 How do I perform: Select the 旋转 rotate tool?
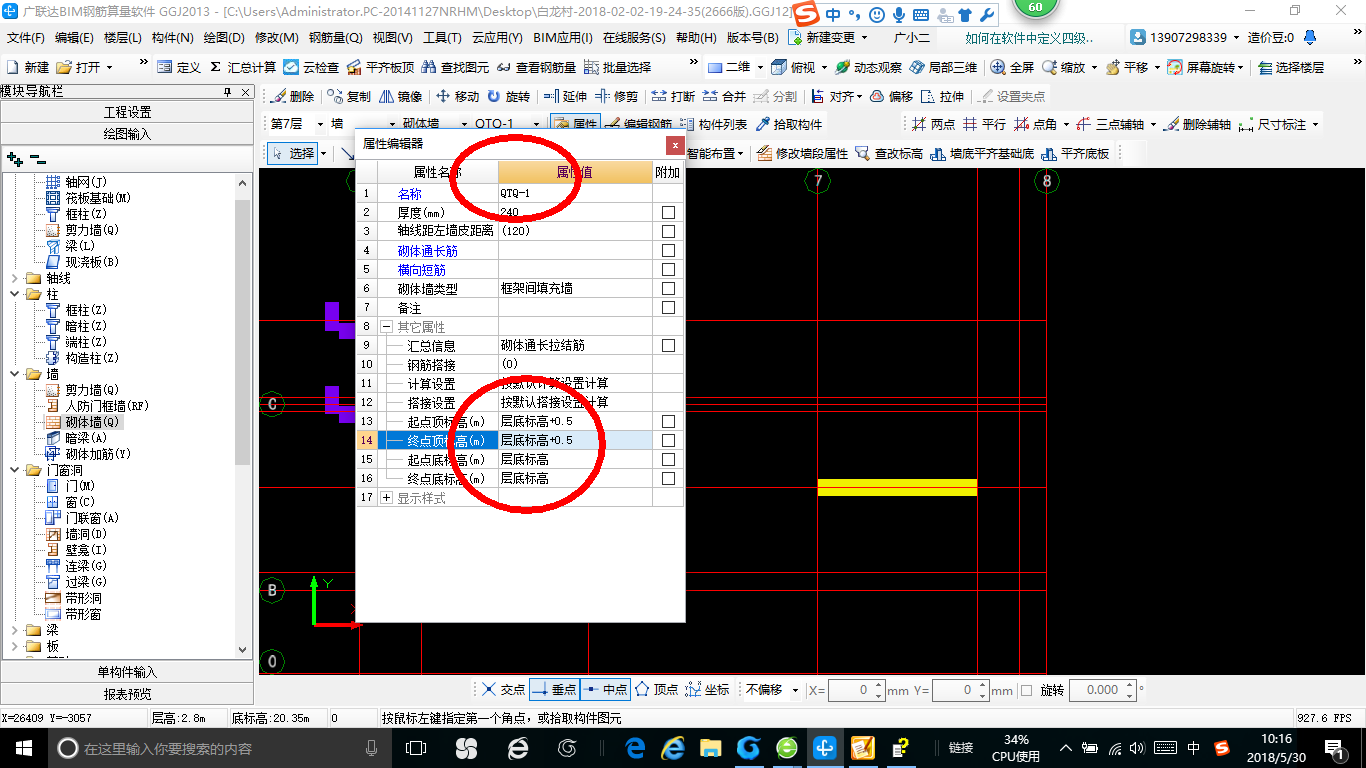coord(509,96)
